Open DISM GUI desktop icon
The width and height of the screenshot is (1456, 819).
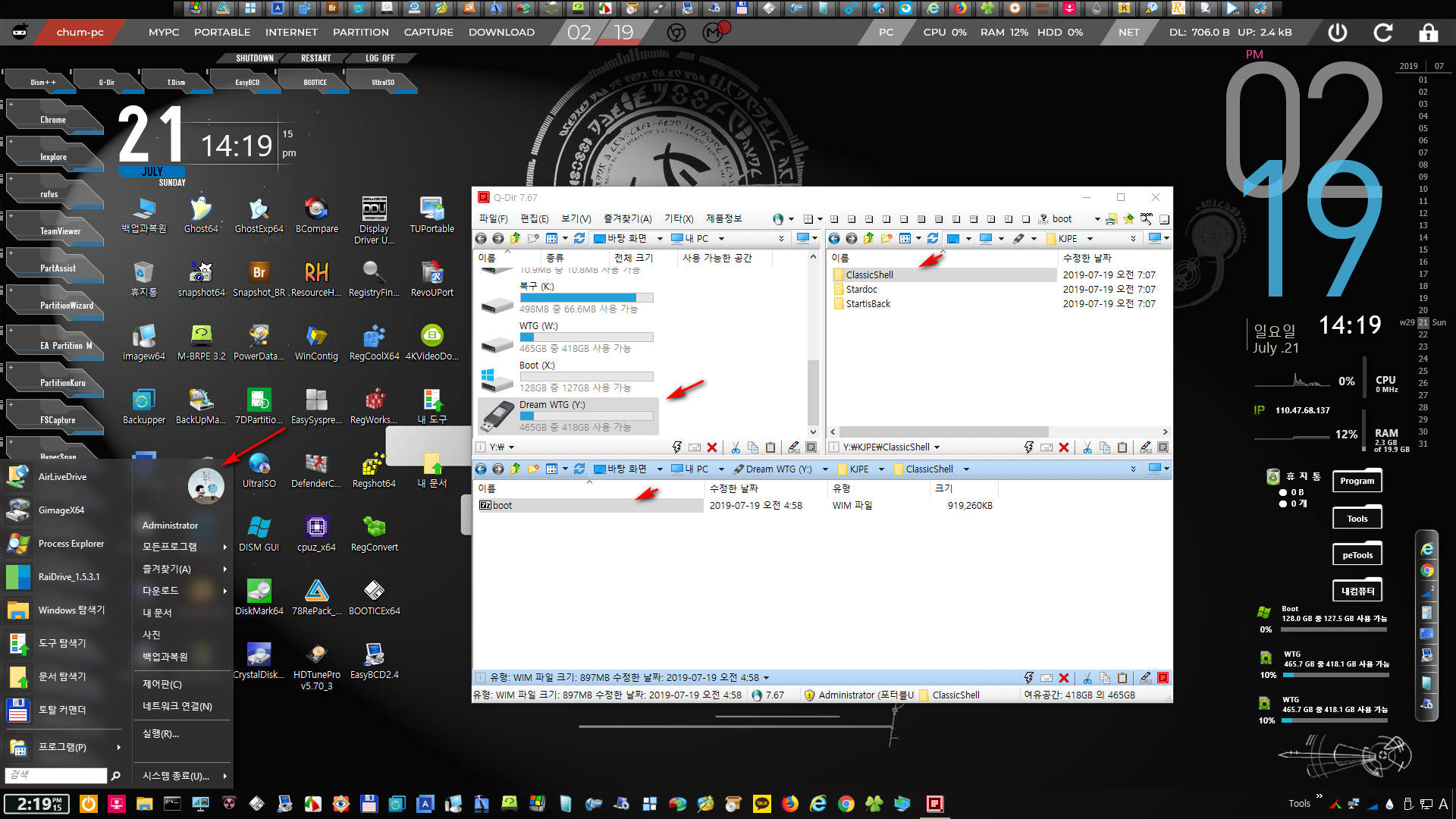[259, 534]
